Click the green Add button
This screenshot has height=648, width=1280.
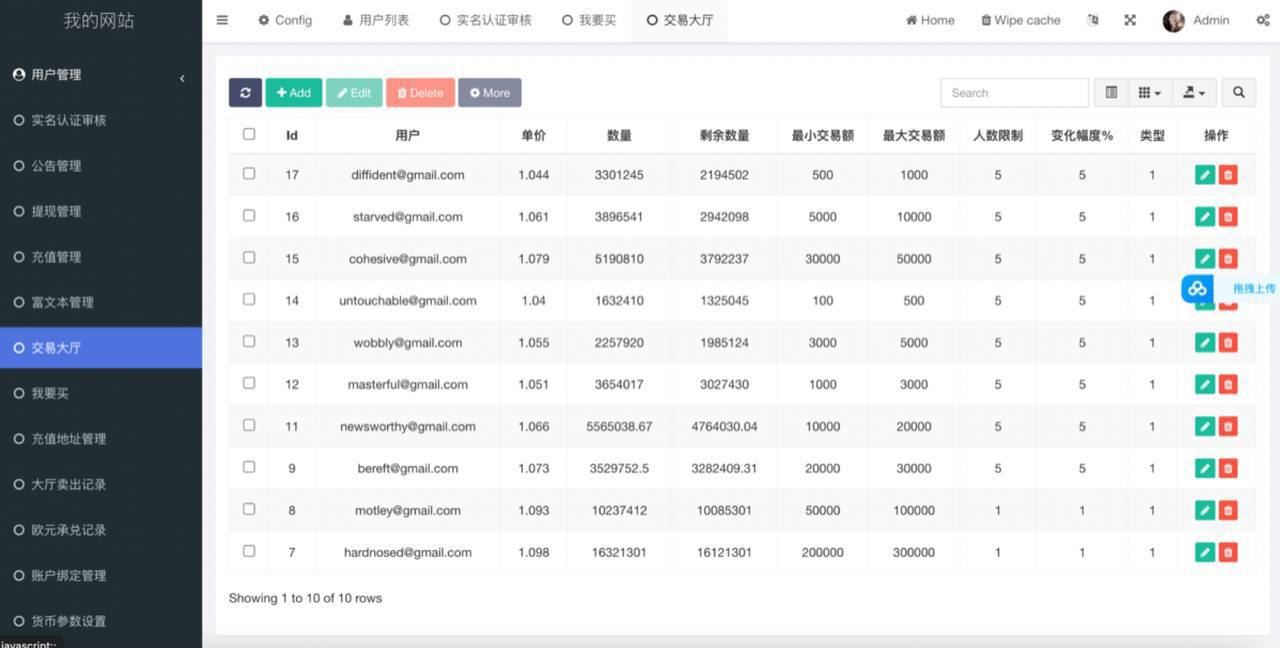(x=293, y=93)
